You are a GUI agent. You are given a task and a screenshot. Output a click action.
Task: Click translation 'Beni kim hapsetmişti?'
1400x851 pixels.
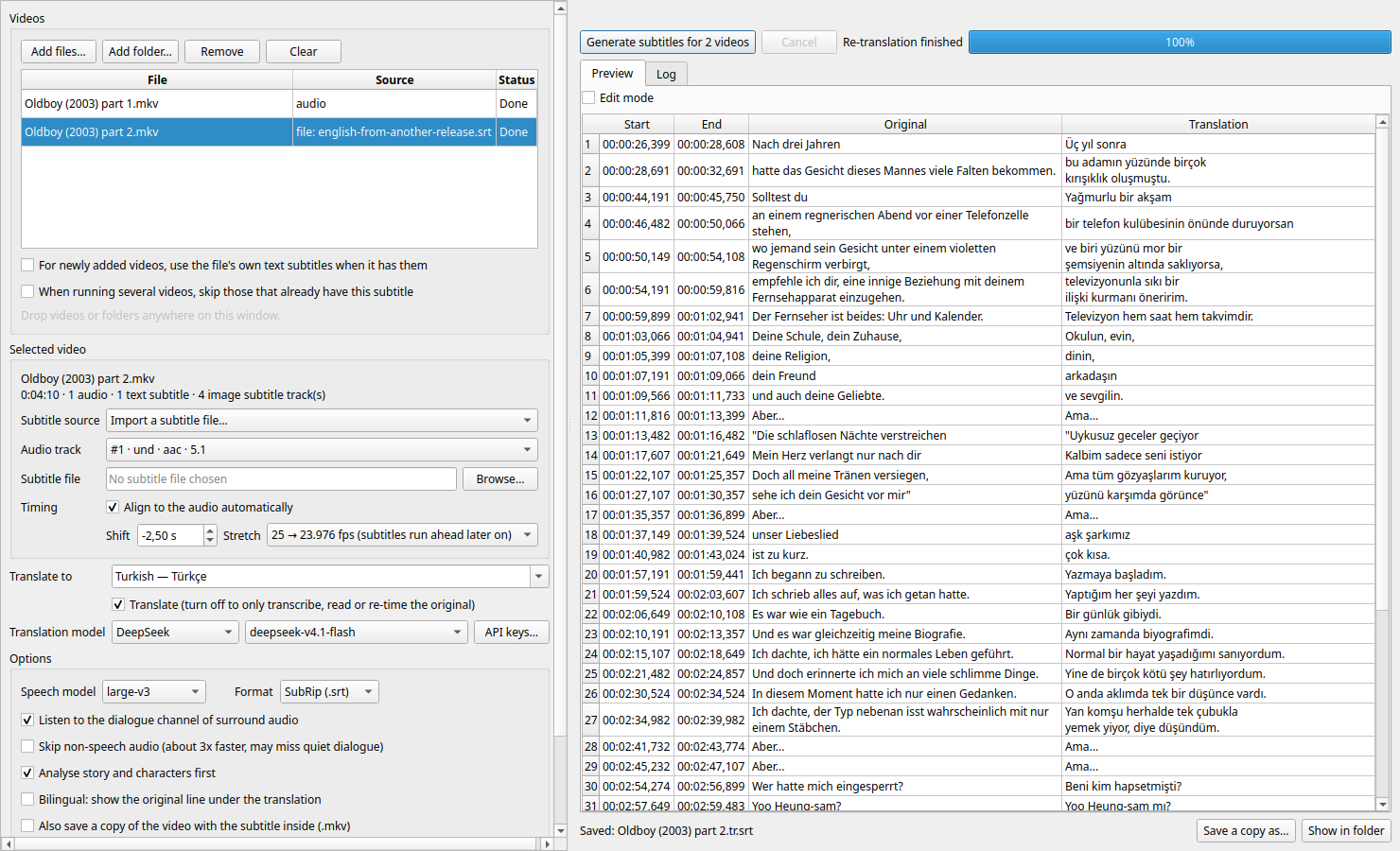(1218, 787)
